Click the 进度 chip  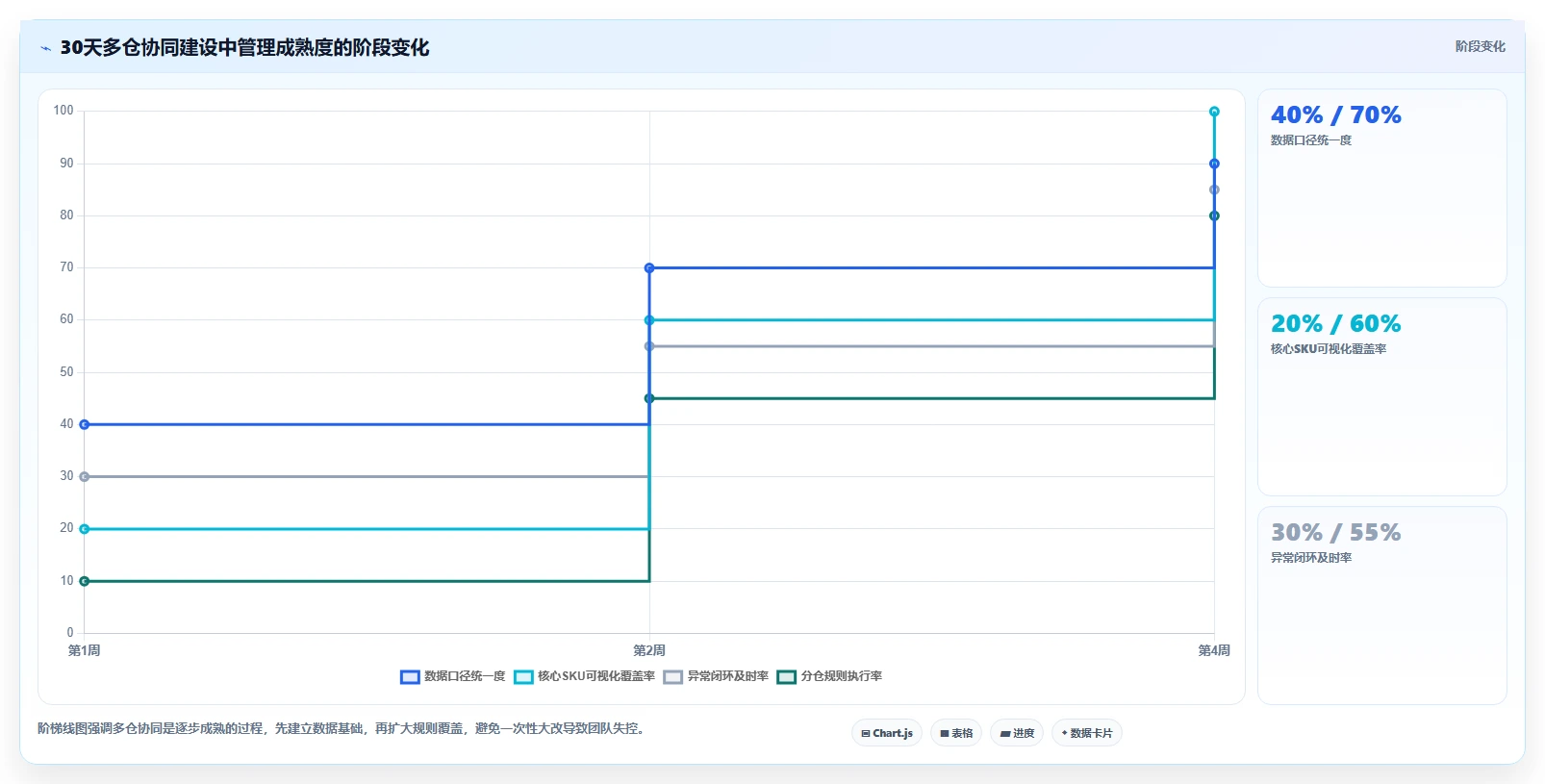coord(1017,733)
